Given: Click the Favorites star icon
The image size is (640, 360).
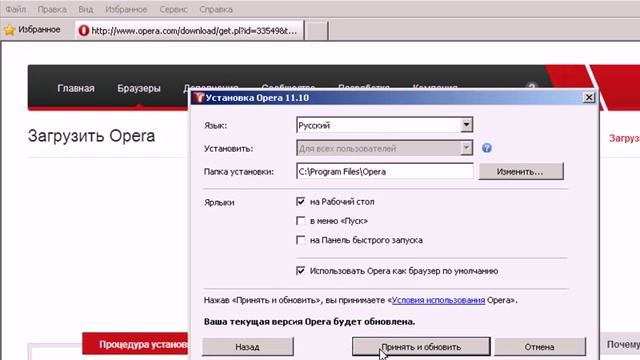Looking at the screenshot, I should (10, 30).
